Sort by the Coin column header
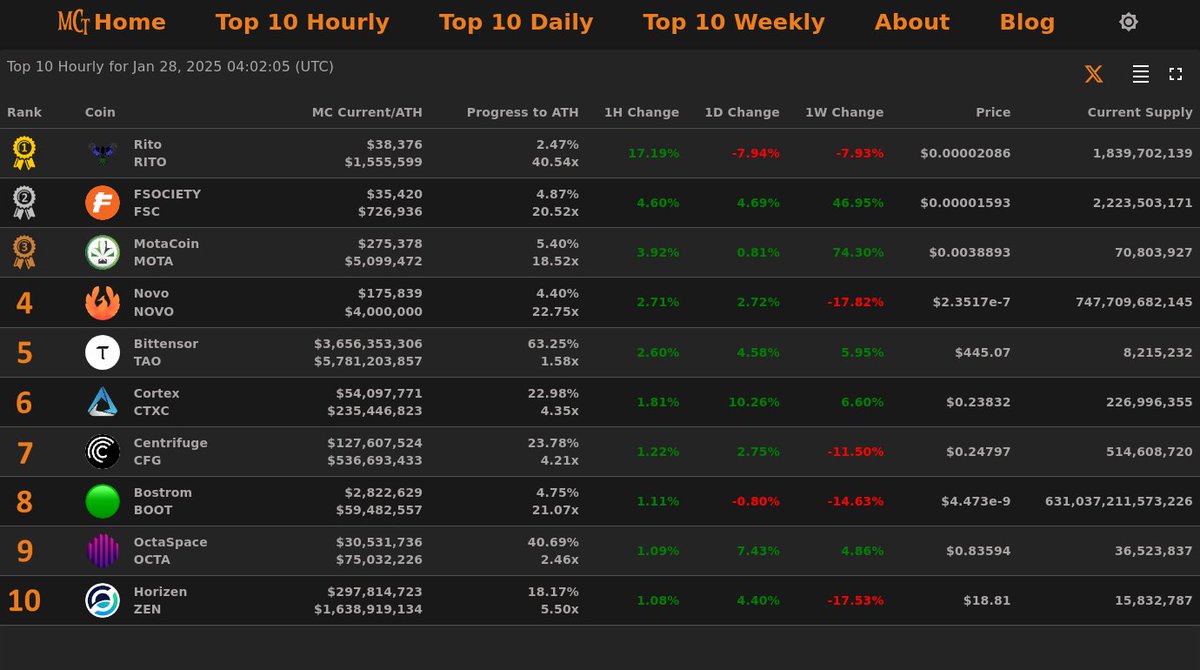 pos(100,113)
